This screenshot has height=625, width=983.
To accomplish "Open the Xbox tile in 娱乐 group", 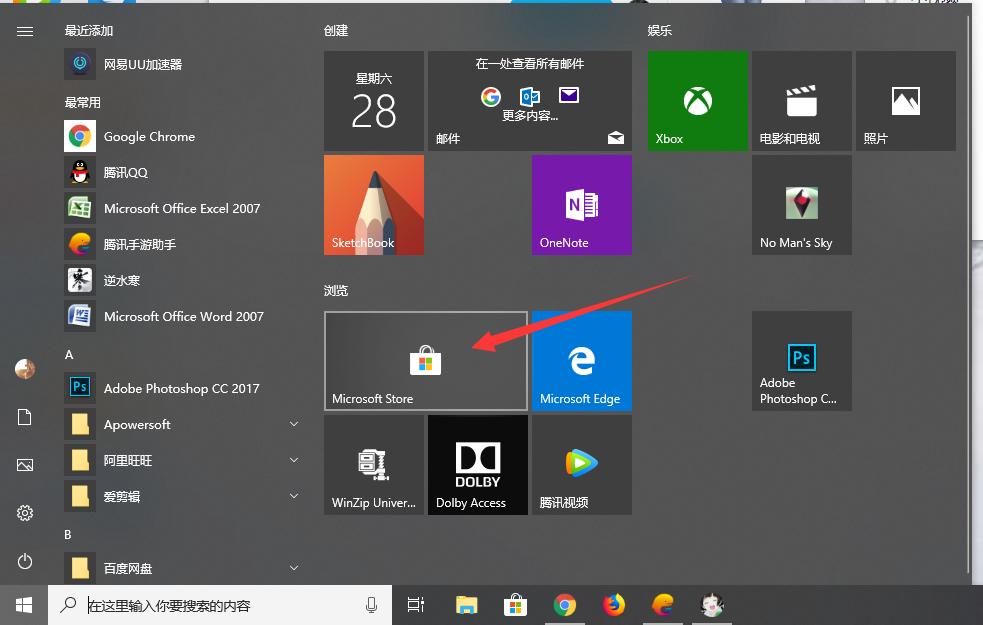I will pos(697,100).
